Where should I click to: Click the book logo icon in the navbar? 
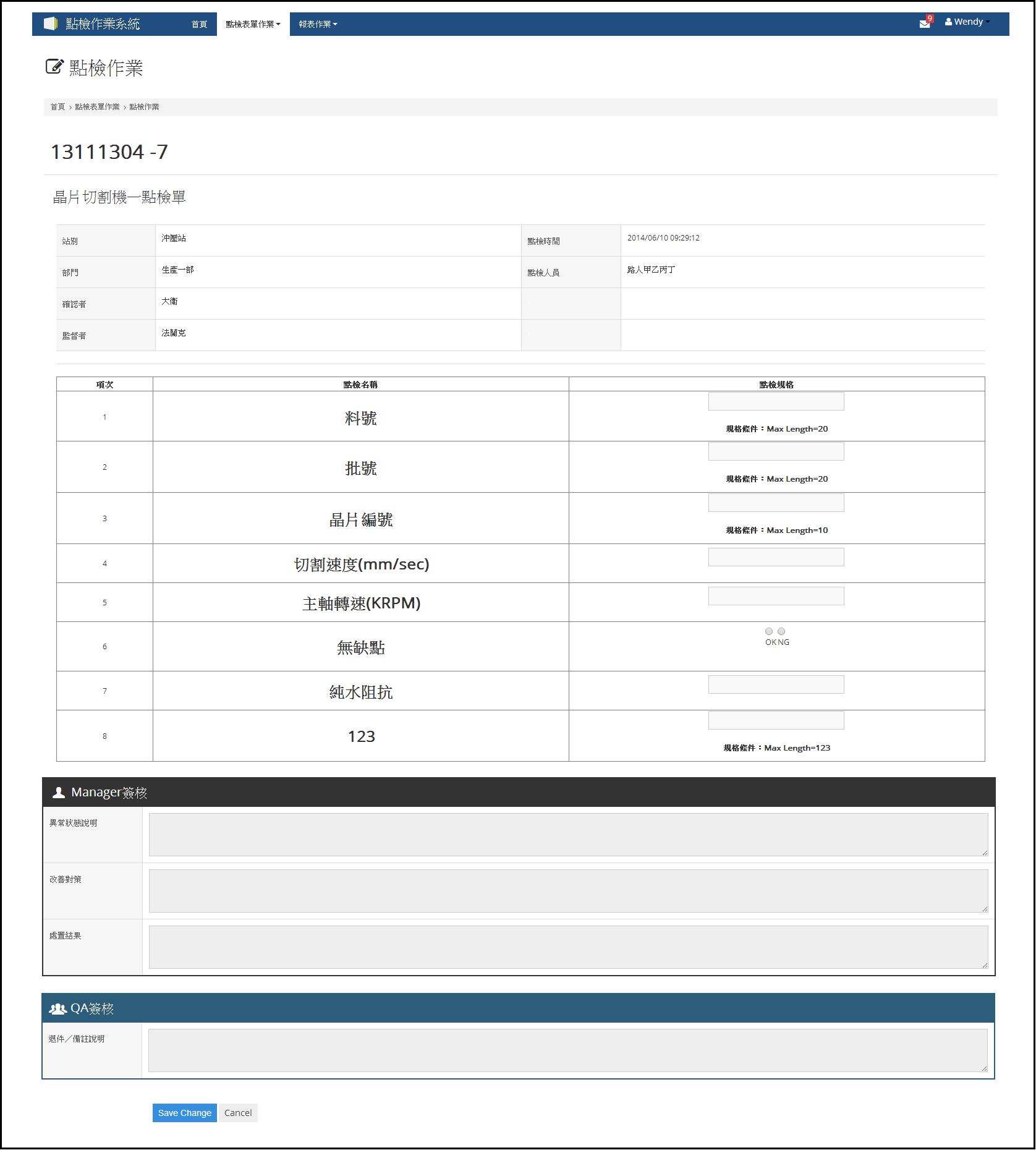point(51,23)
